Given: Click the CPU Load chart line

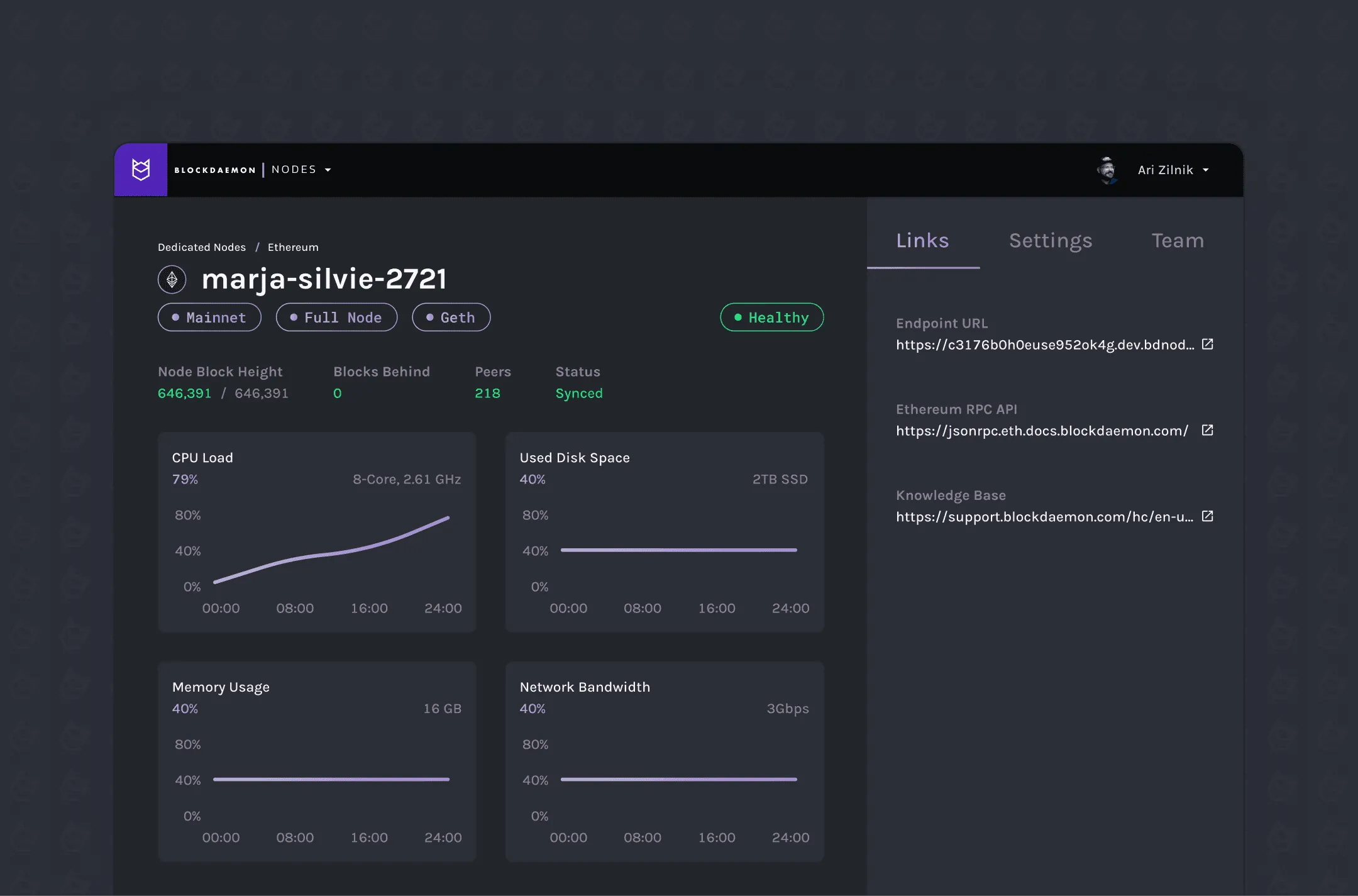Looking at the screenshot, I should (x=333, y=553).
